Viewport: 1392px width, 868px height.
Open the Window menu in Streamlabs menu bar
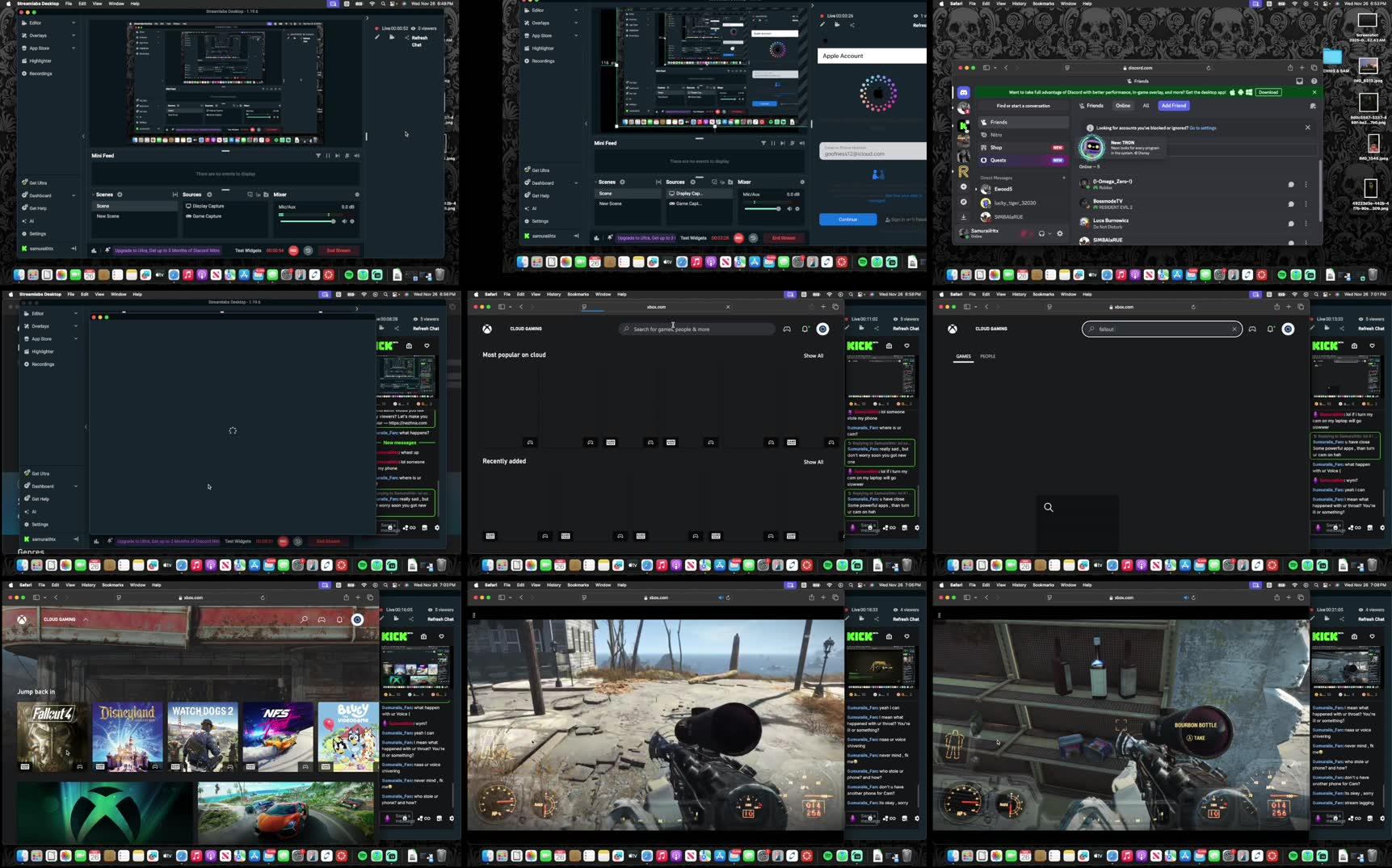(116, 3)
